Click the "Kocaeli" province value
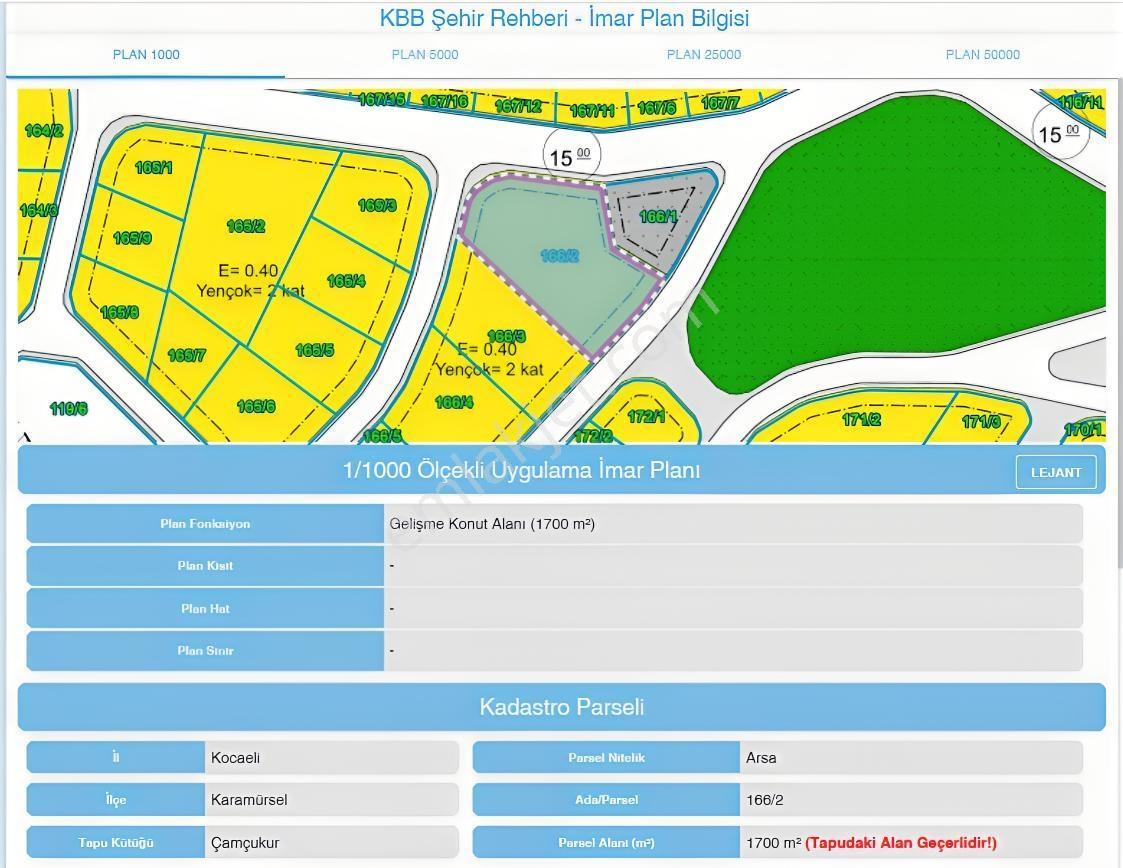Image resolution: width=1123 pixels, height=868 pixels. [x=235, y=758]
